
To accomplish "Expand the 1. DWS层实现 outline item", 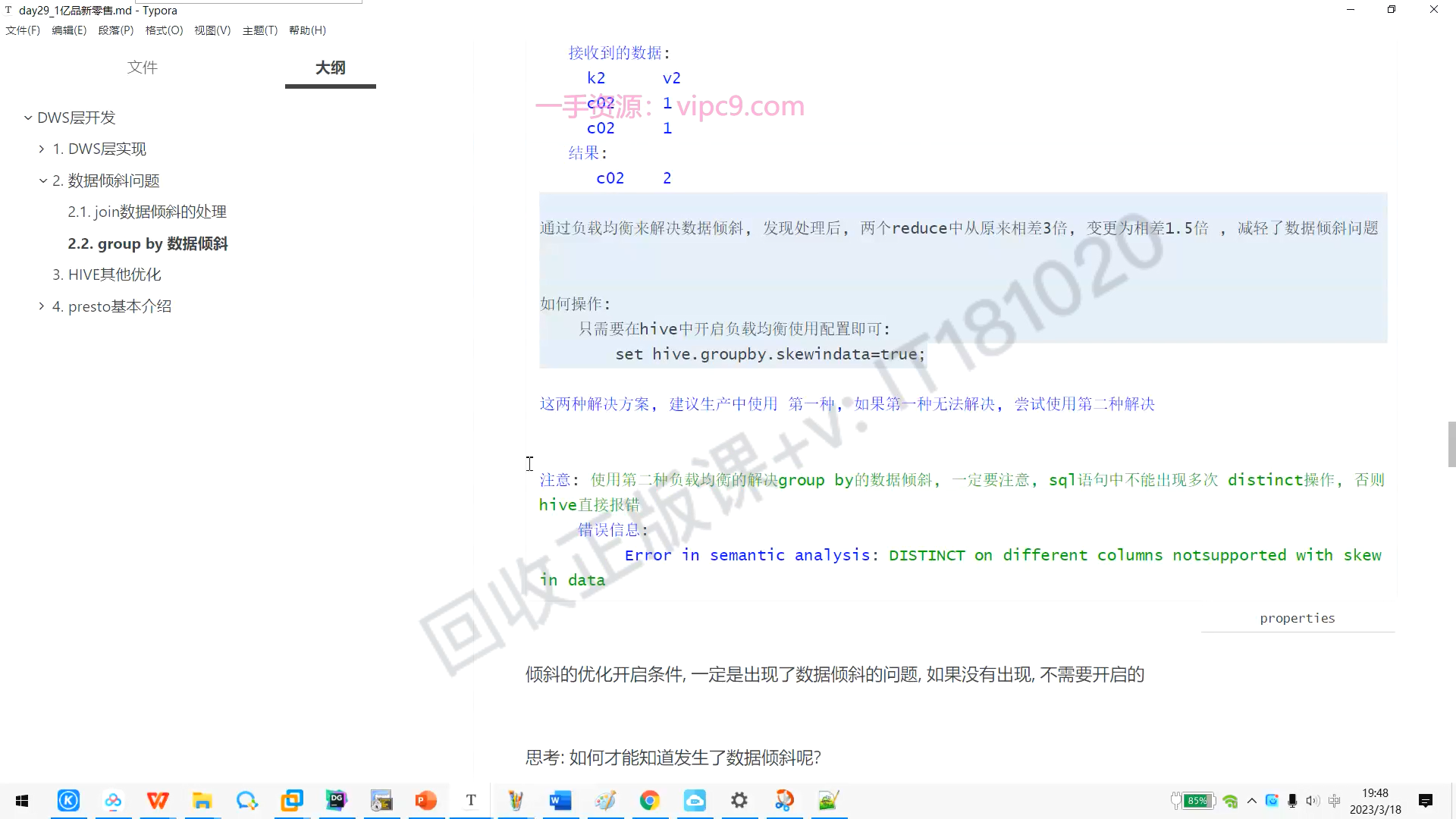I will pyautogui.click(x=42, y=149).
